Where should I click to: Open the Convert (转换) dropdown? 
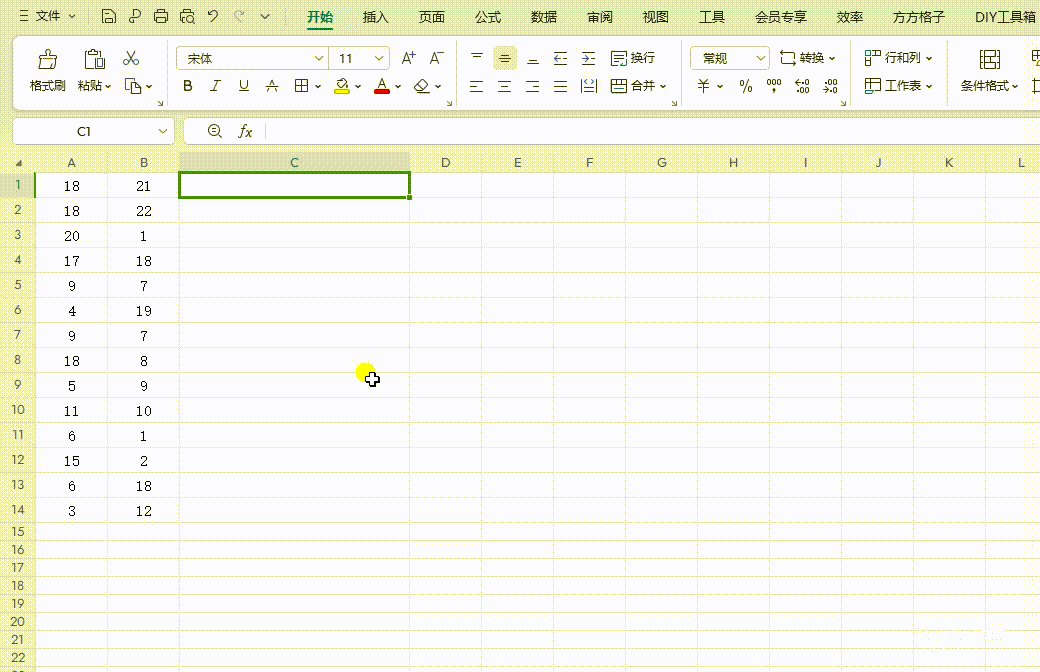point(807,58)
